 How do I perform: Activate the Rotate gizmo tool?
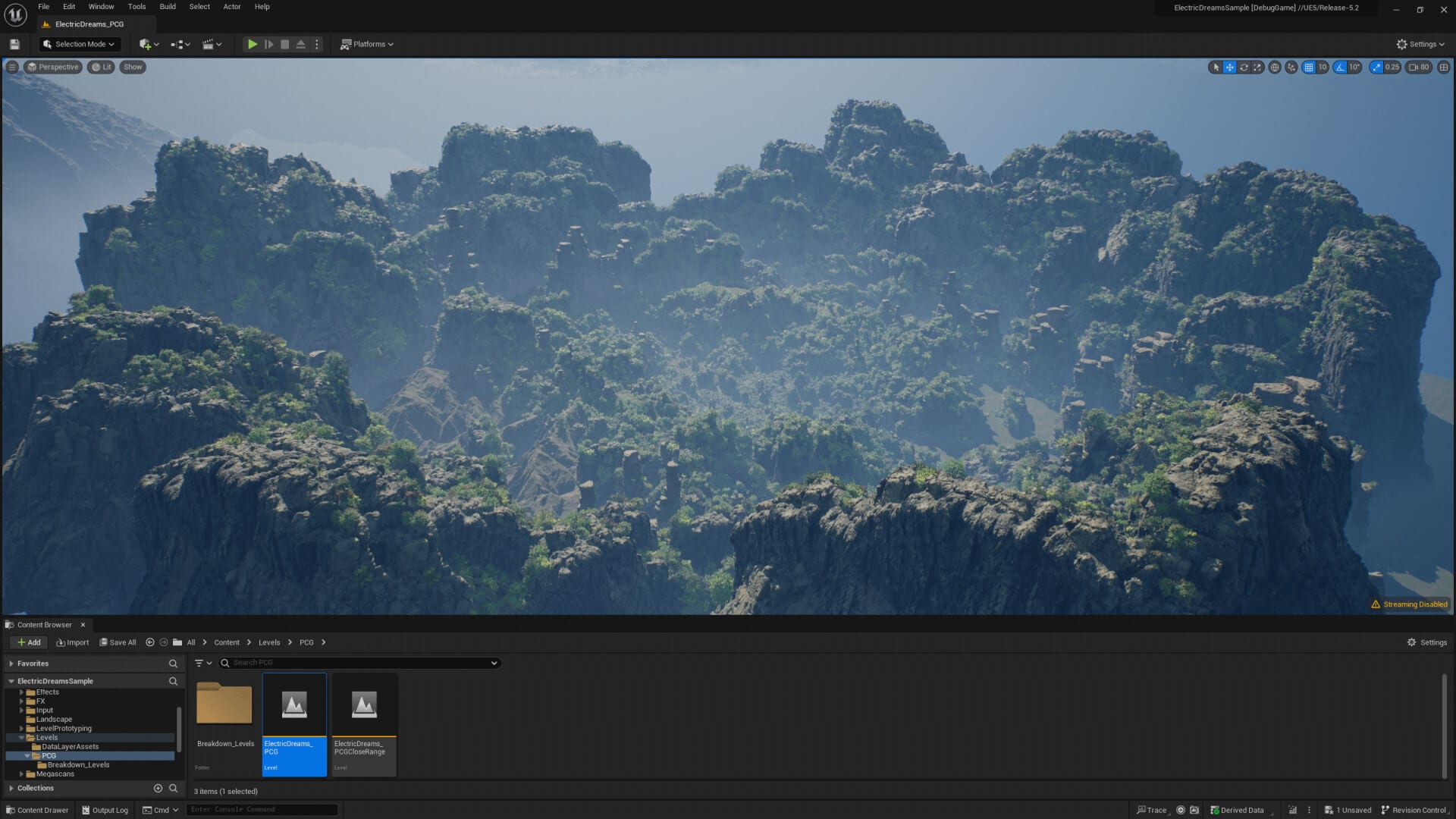click(1244, 67)
